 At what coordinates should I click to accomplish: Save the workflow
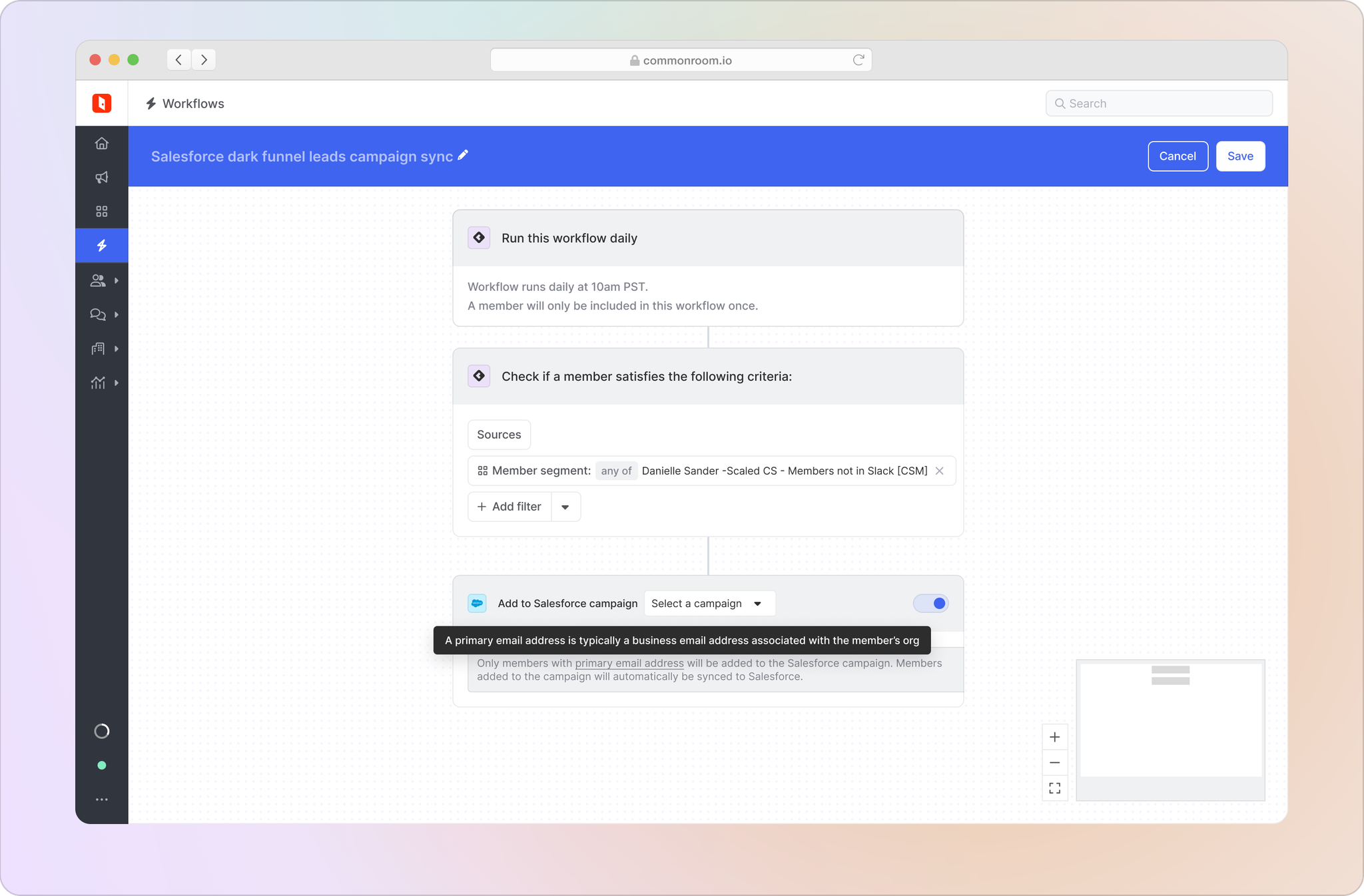point(1240,156)
